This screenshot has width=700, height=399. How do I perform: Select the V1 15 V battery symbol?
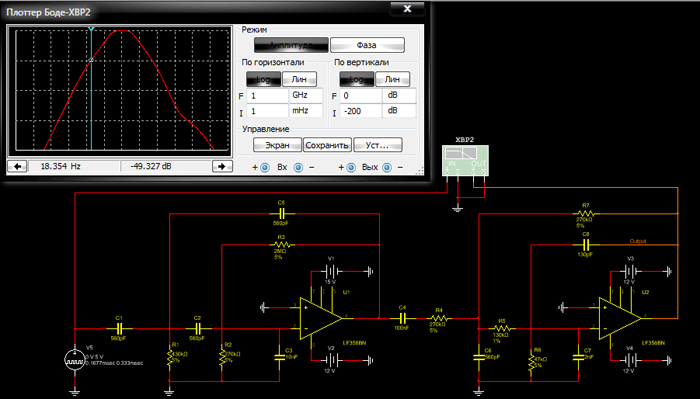tap(331, 271)
